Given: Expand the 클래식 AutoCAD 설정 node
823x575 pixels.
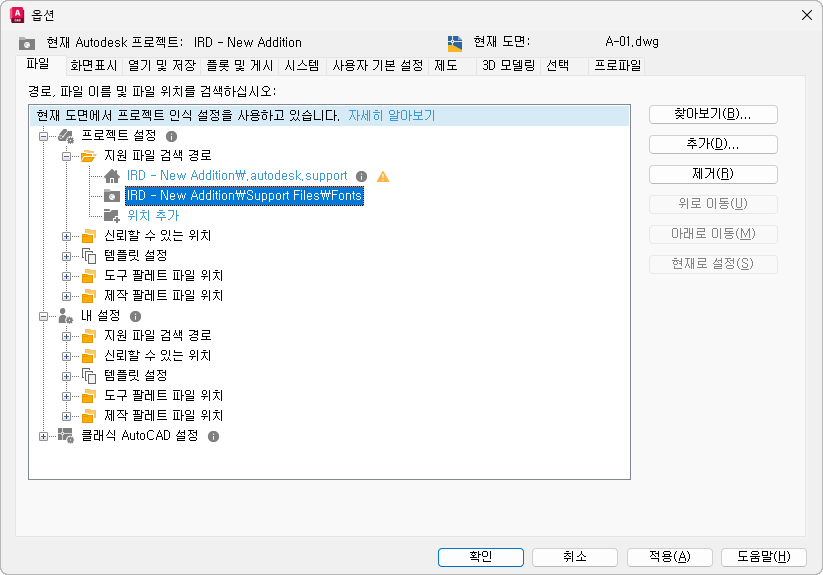Looking at the screenshot, I should point(44,436).
